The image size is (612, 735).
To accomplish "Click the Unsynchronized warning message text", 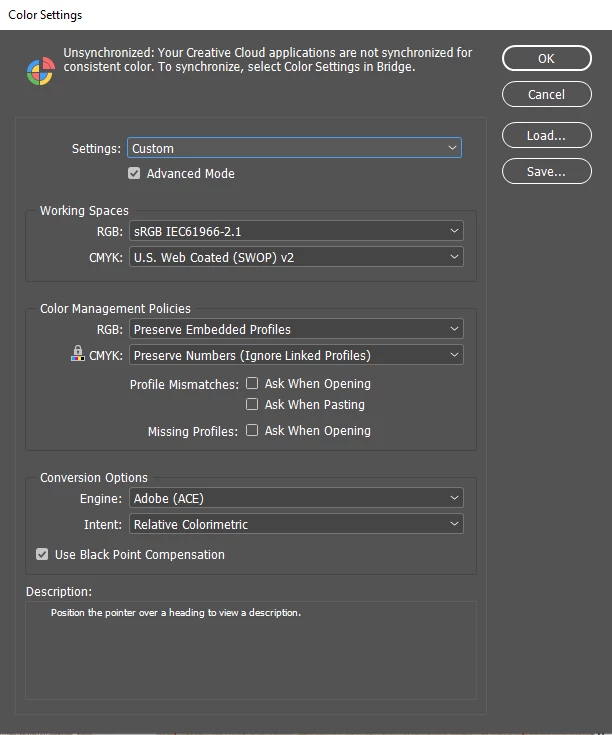I will click(268, 60).
